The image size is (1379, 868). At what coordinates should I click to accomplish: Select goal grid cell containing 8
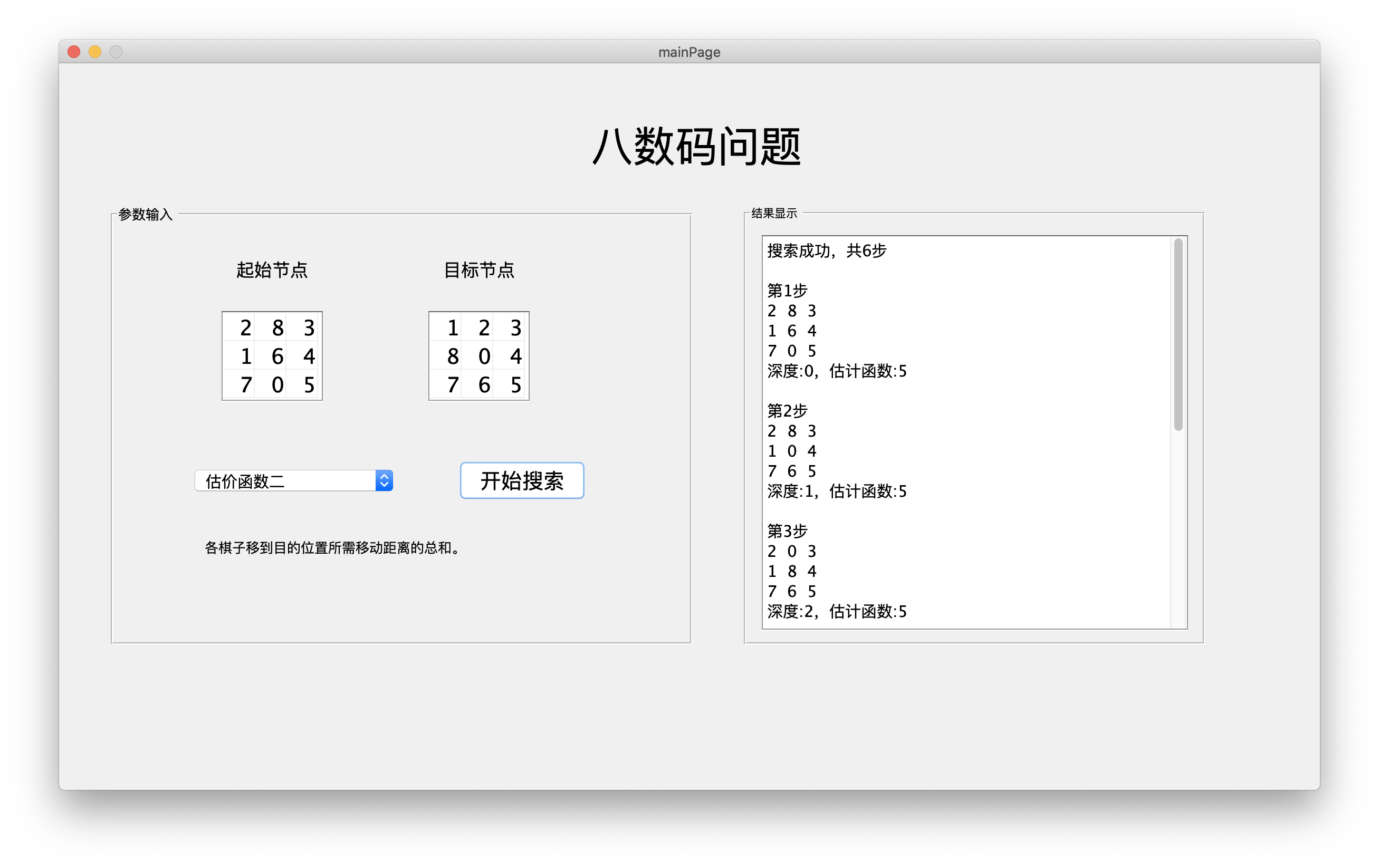click(453, 356)
